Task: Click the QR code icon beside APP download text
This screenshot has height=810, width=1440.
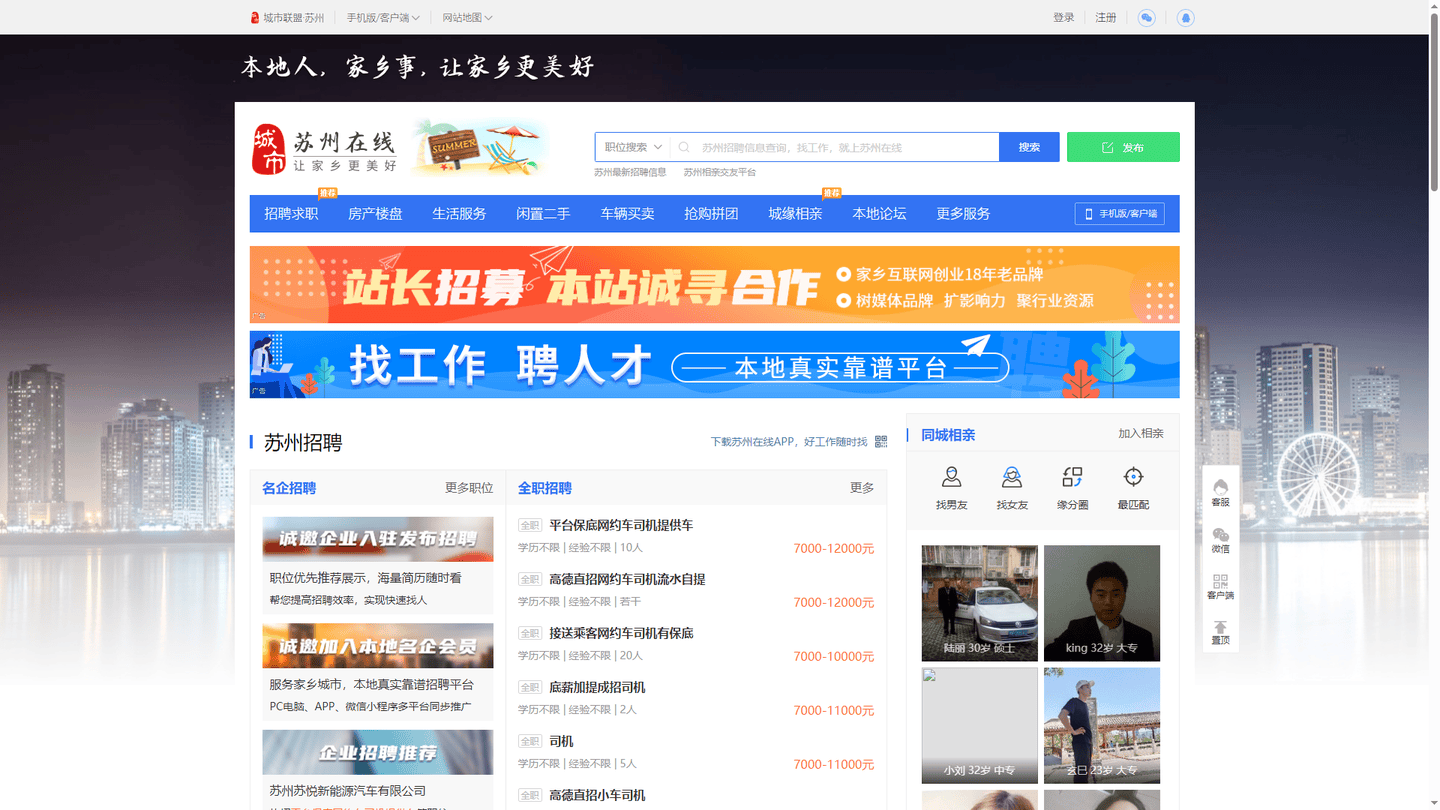Action: [x=881, y=441]
